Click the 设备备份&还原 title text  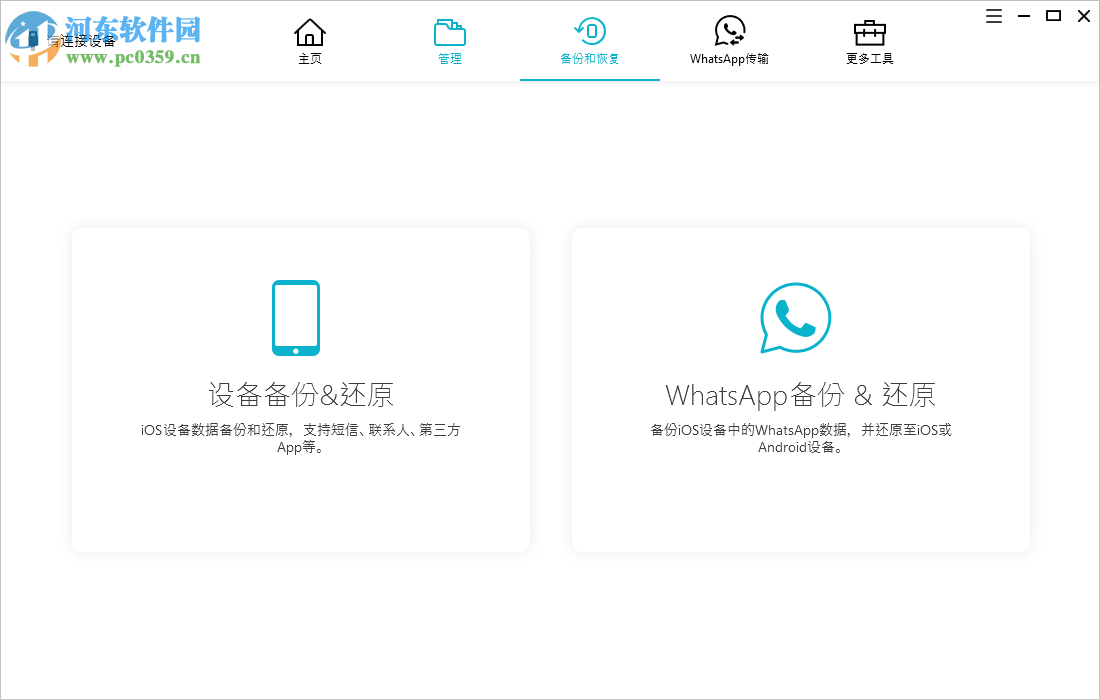pos(300,394)
